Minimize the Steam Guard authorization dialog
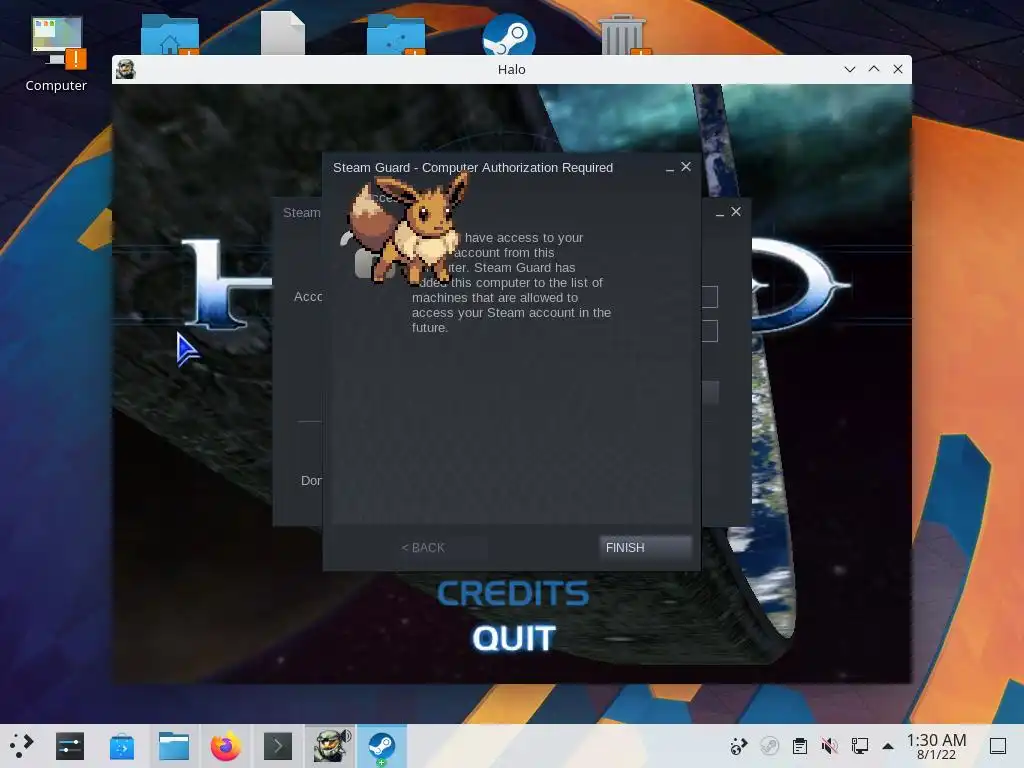The width and height of the screenshot is (1024, 768). (669, 168)
